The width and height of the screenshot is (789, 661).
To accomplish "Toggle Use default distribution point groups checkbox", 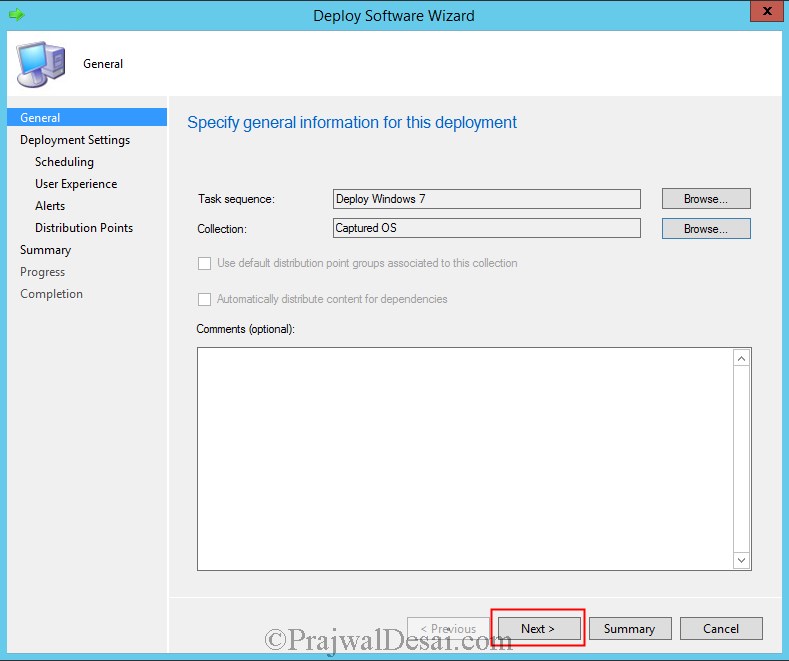I will tap(204, 263).
